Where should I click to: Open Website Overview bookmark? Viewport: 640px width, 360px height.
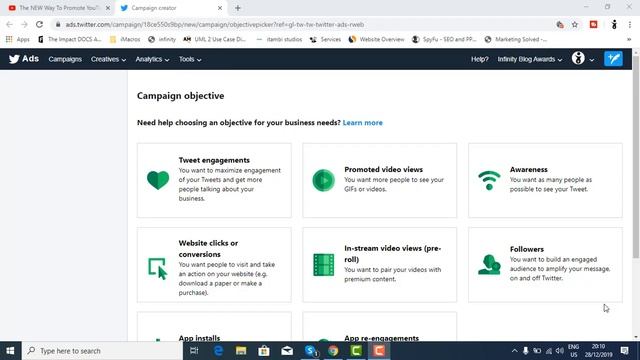(x=377, y=39)
